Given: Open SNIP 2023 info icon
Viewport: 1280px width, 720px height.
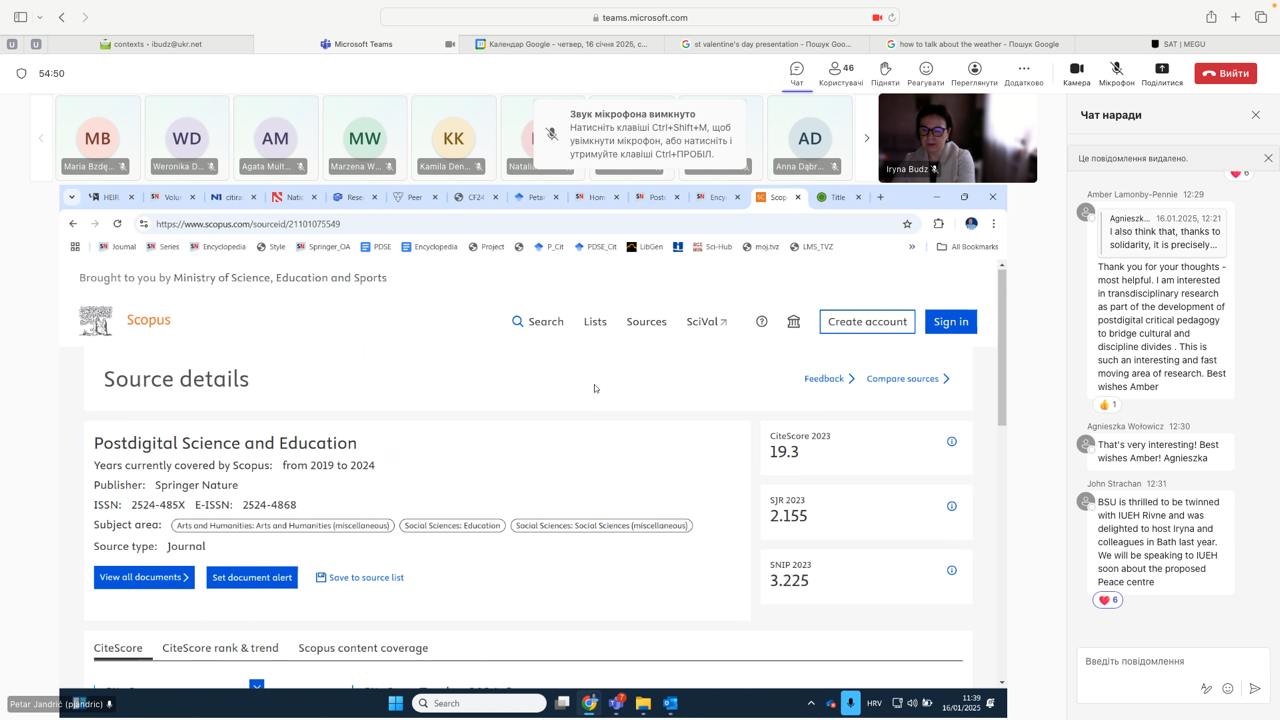Looking at the screenshot, I should pyautogui.click(x=952, y=570).
